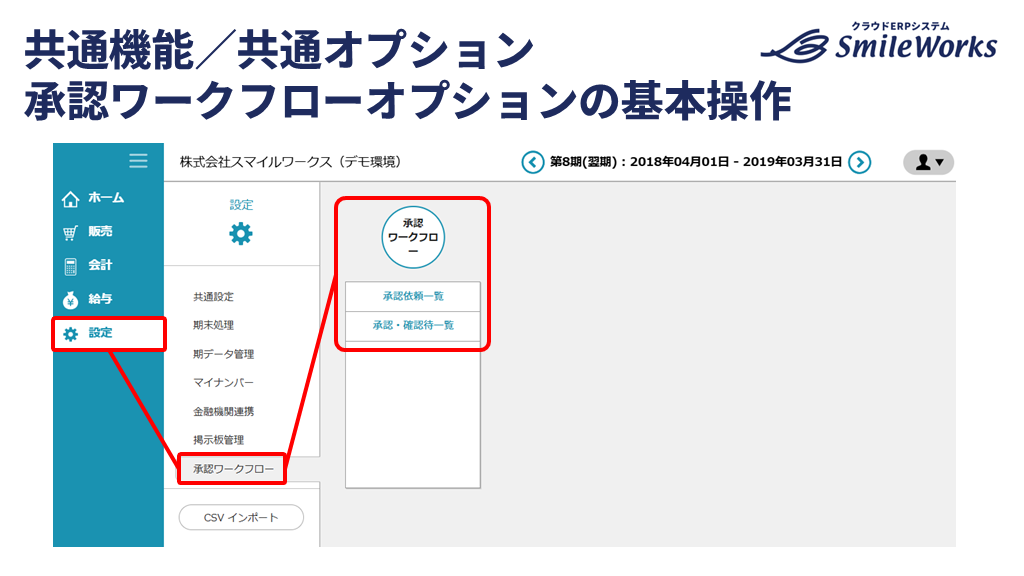The height and width of the screenshot is (576, 1024).
Task: Open 掲示板管理 settings item
Action: (219, 440)
